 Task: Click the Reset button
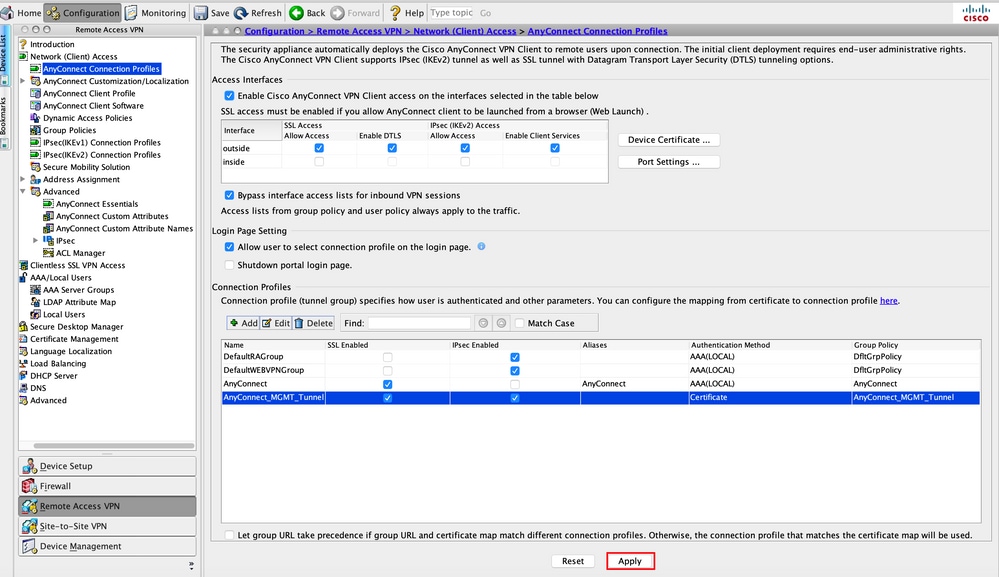(x=573, y=561)
